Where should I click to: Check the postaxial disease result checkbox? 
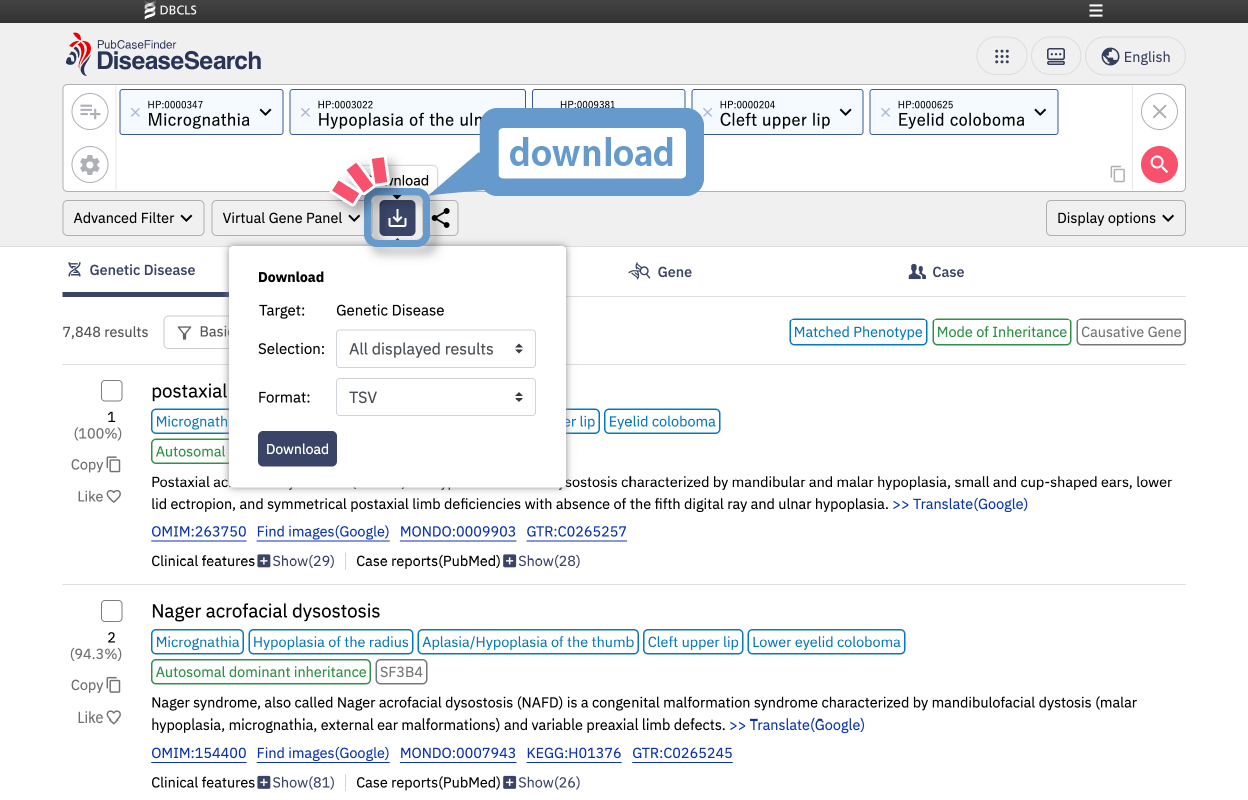pos(112,391)
